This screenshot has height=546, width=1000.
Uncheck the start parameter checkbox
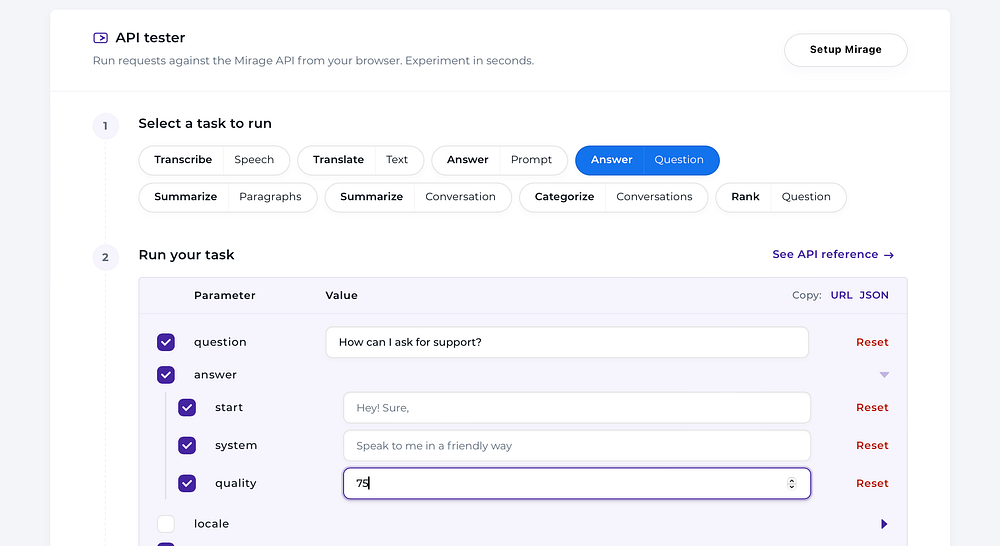187,408
